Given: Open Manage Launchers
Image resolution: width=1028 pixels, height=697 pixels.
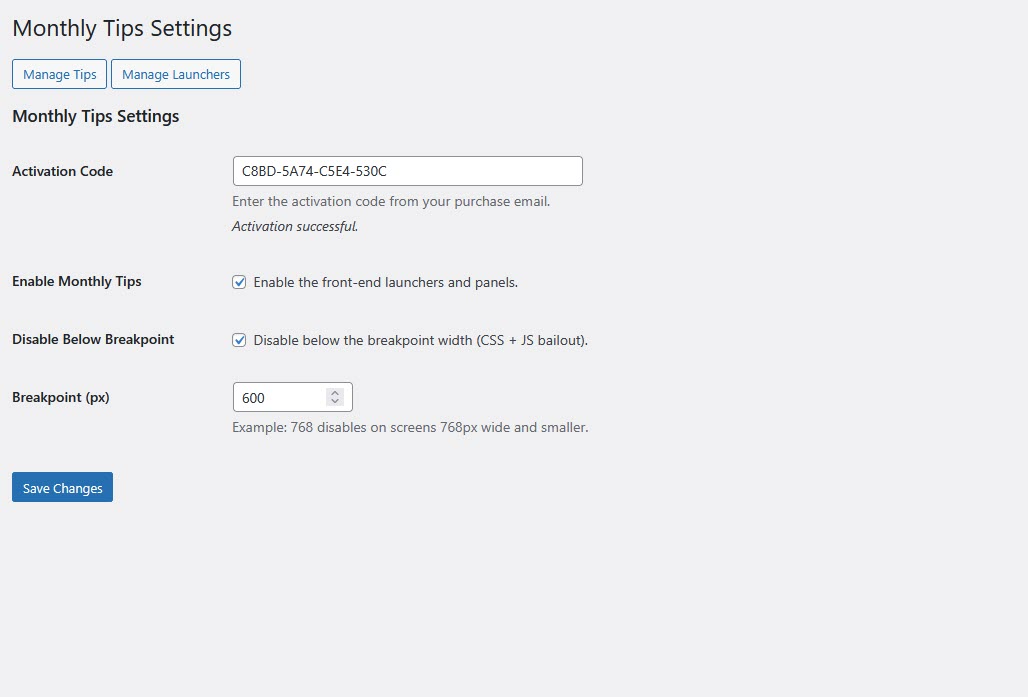Looking at the screenshot, I should [x=176, y=74].
